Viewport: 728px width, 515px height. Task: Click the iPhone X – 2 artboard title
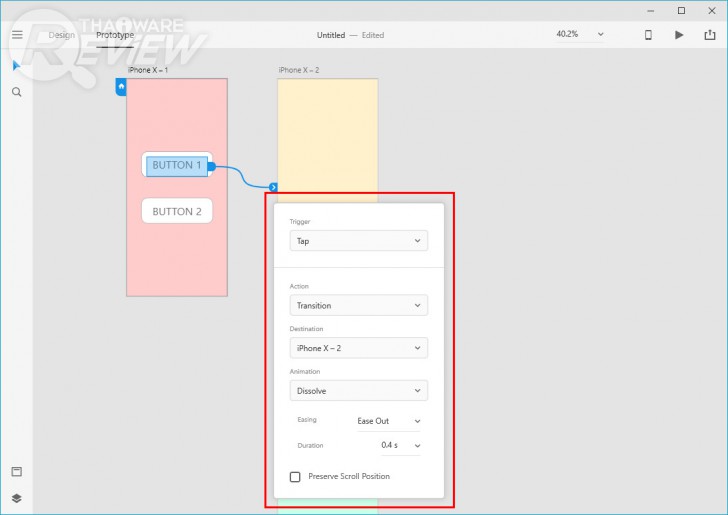299,70
